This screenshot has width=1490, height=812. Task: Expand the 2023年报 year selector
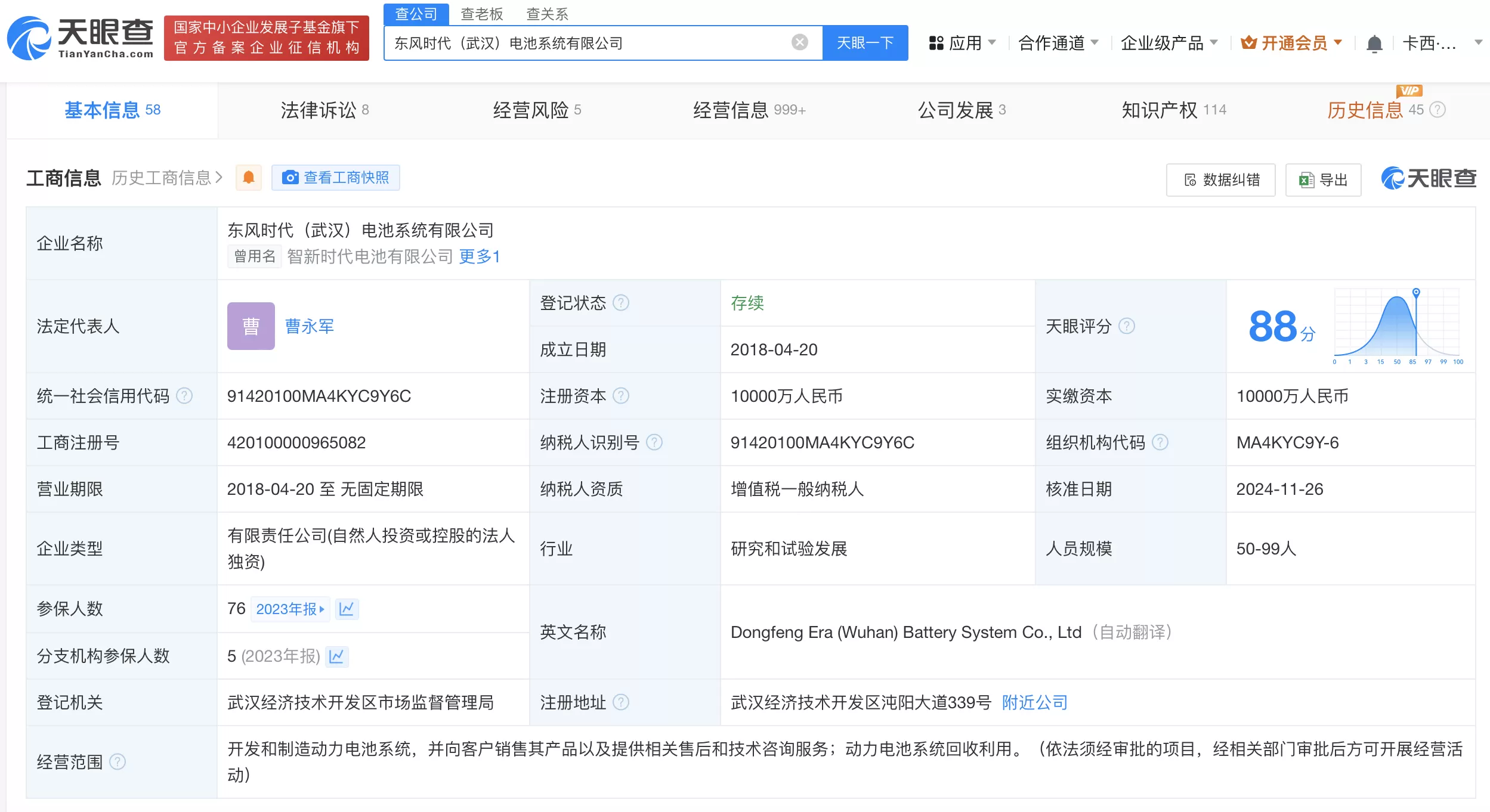pos(290,609)
